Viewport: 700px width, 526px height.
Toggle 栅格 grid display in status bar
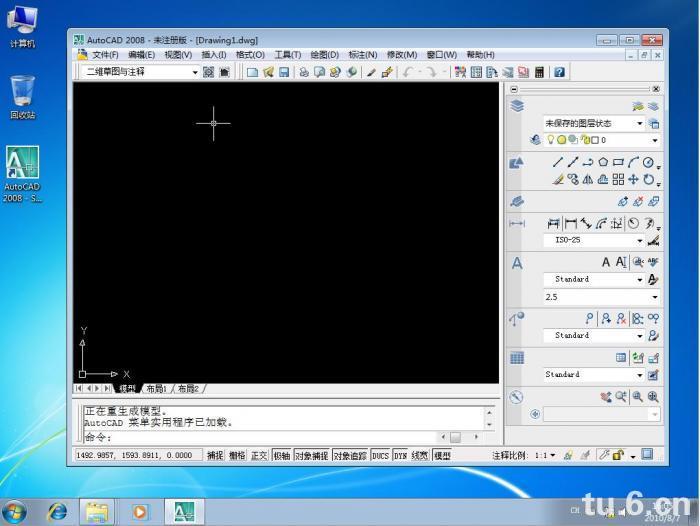[x=237, y=456]
